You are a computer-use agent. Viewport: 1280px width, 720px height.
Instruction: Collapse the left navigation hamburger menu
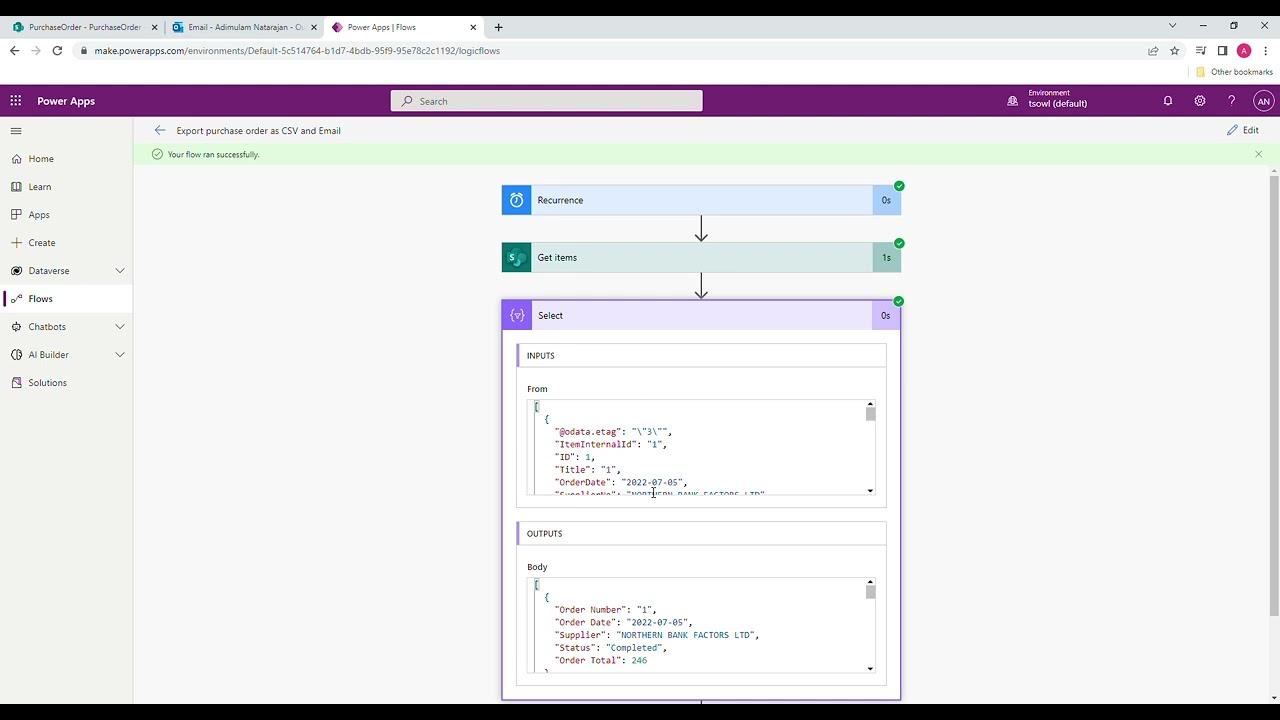click(16, 131)
